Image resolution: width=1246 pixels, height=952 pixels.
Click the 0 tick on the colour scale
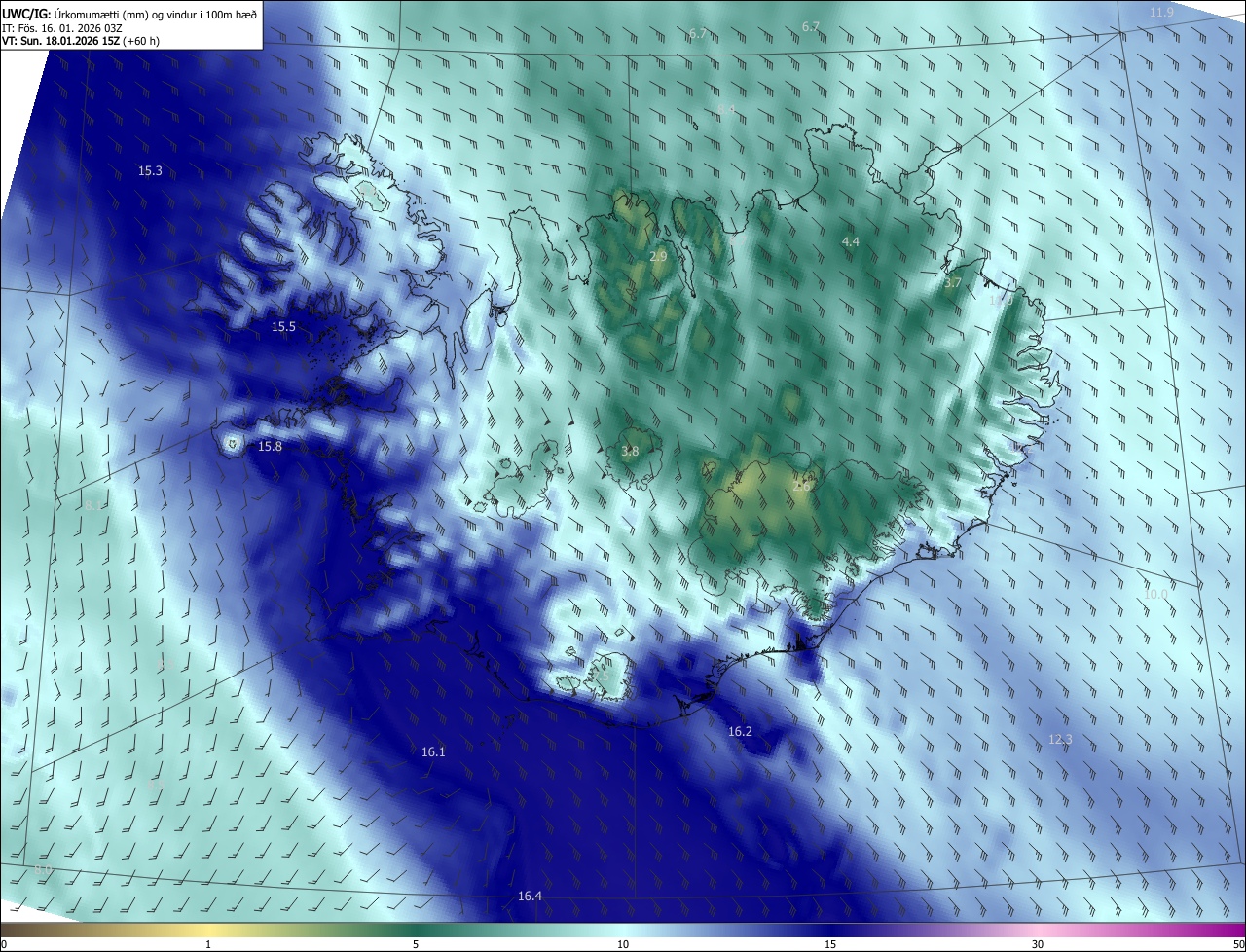pyautogui.click(x=4, y=945)
